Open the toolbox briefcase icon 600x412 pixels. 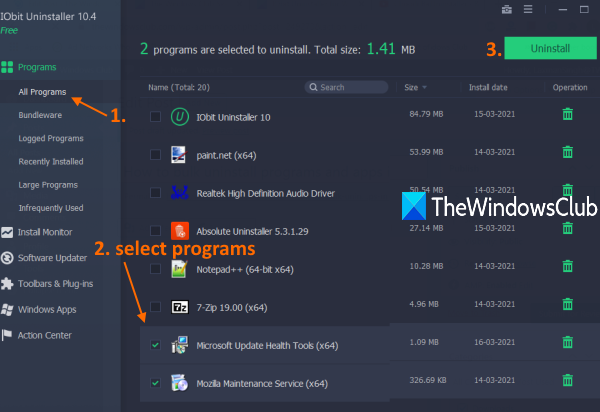[x=507, y=9]
